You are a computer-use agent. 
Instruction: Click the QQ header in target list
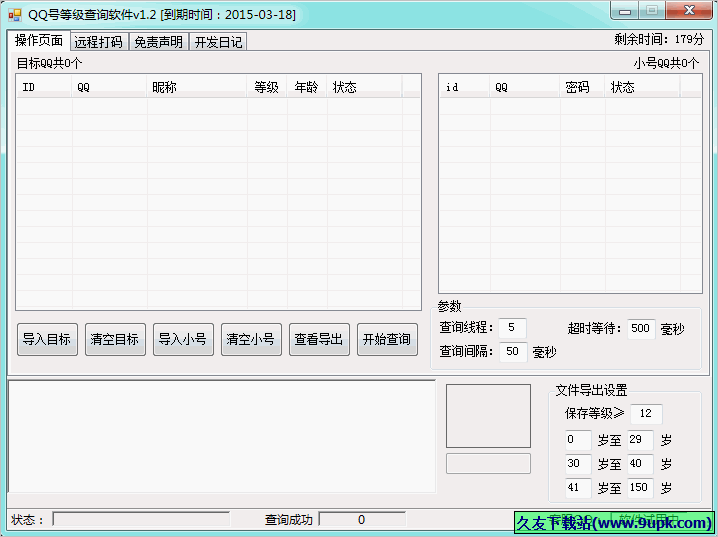109,87
